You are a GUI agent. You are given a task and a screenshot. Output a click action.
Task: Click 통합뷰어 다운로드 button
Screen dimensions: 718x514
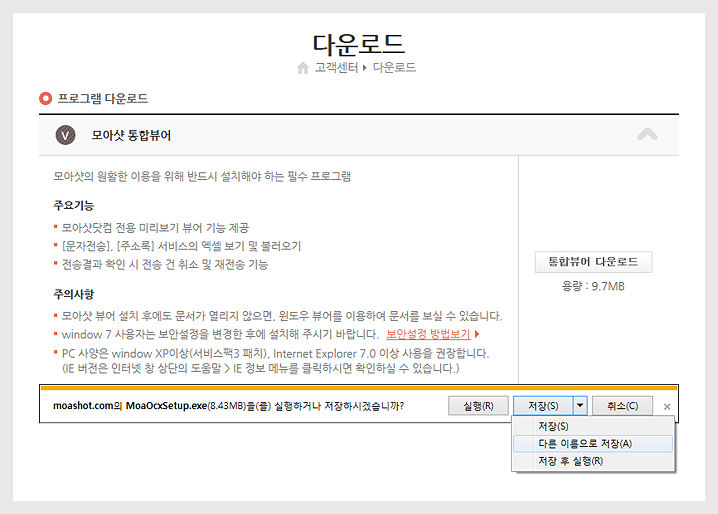(x=593, y=262)
